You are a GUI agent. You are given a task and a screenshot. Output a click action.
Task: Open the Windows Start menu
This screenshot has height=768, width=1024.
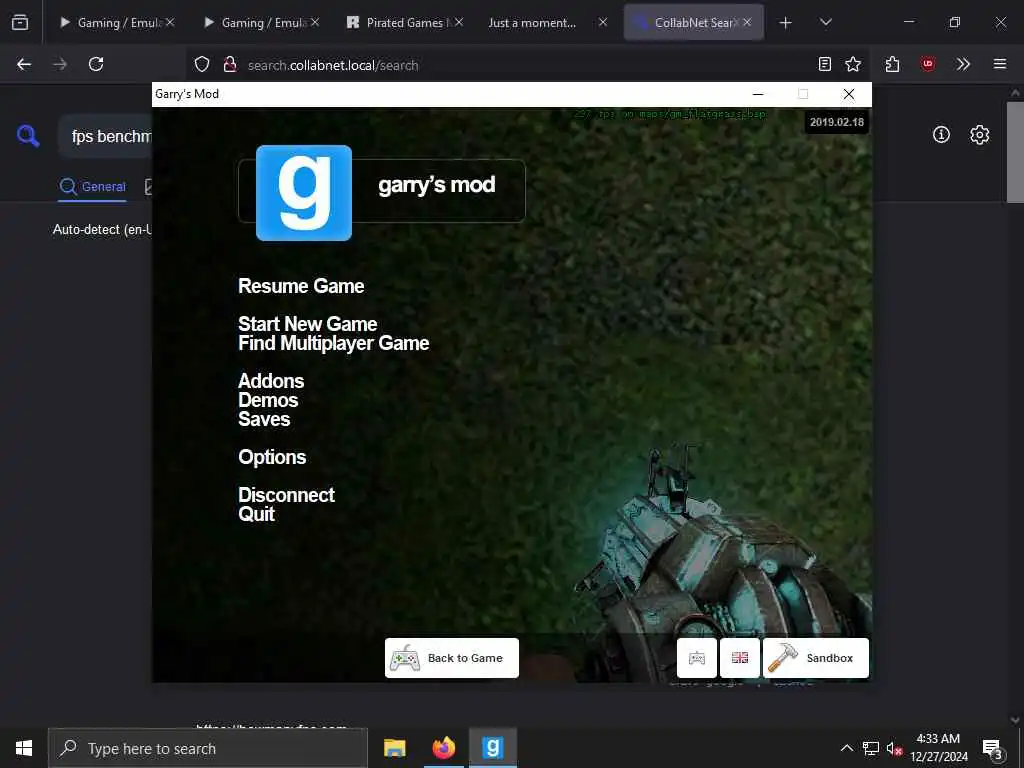pos(24,748)
